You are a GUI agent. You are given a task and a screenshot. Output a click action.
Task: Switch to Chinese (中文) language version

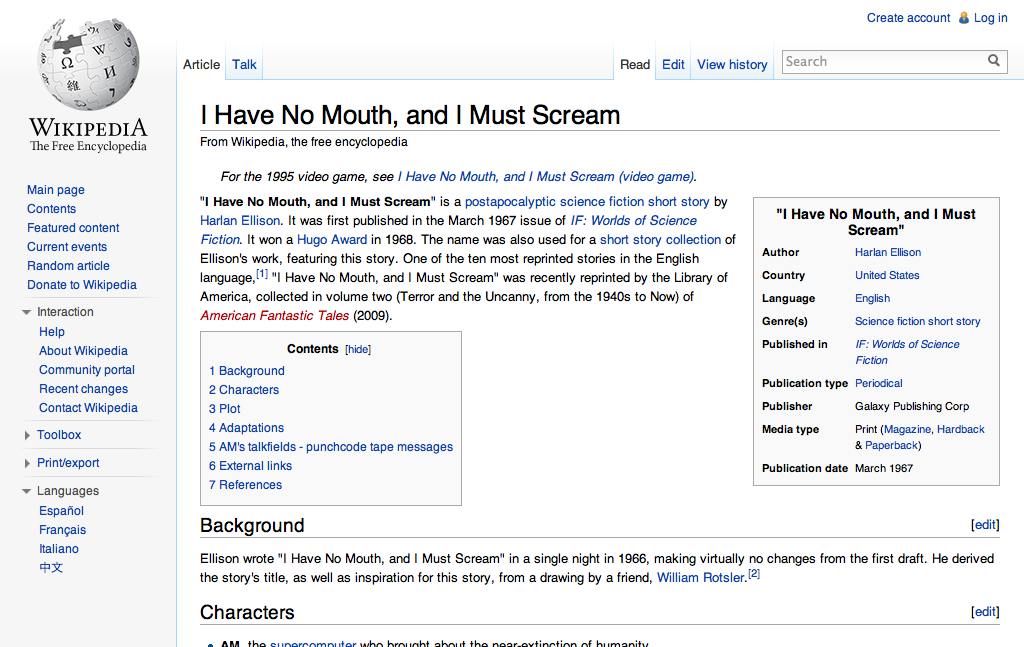click(51, 567)
